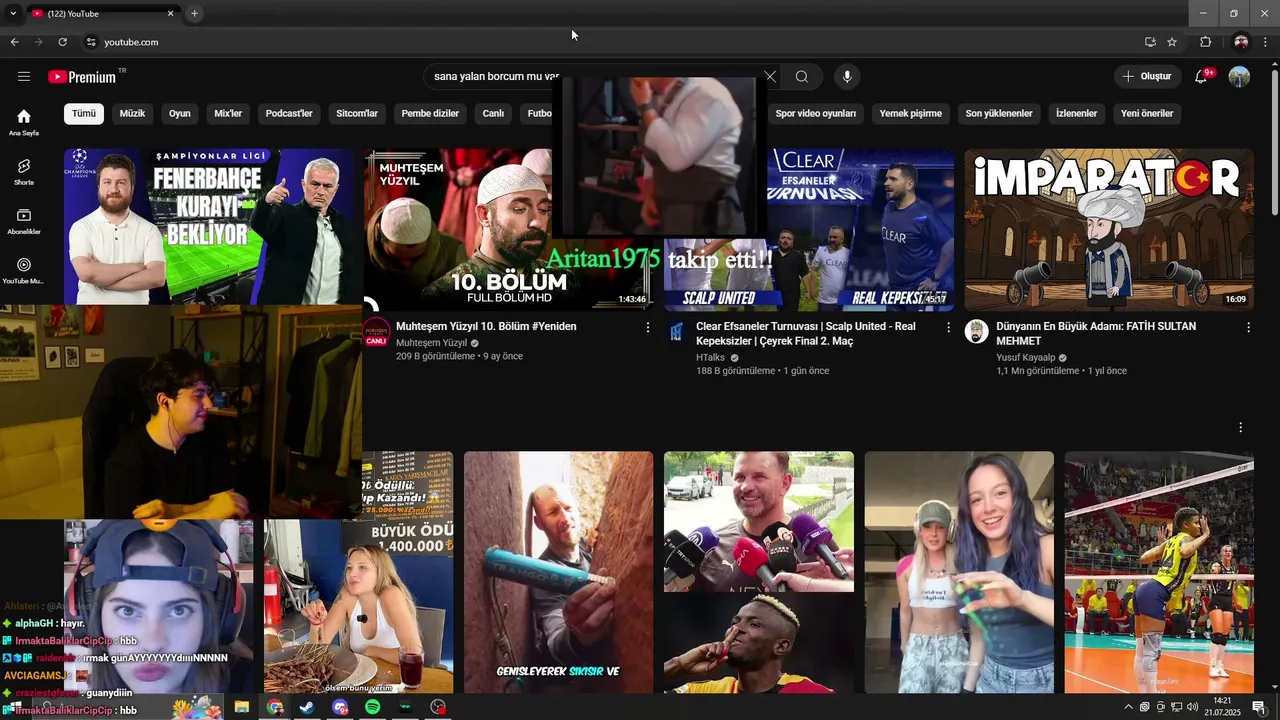This screenshot has height=720, width=1280.
Task: Start voice search with microphone icon
Action: pos(847,77)
